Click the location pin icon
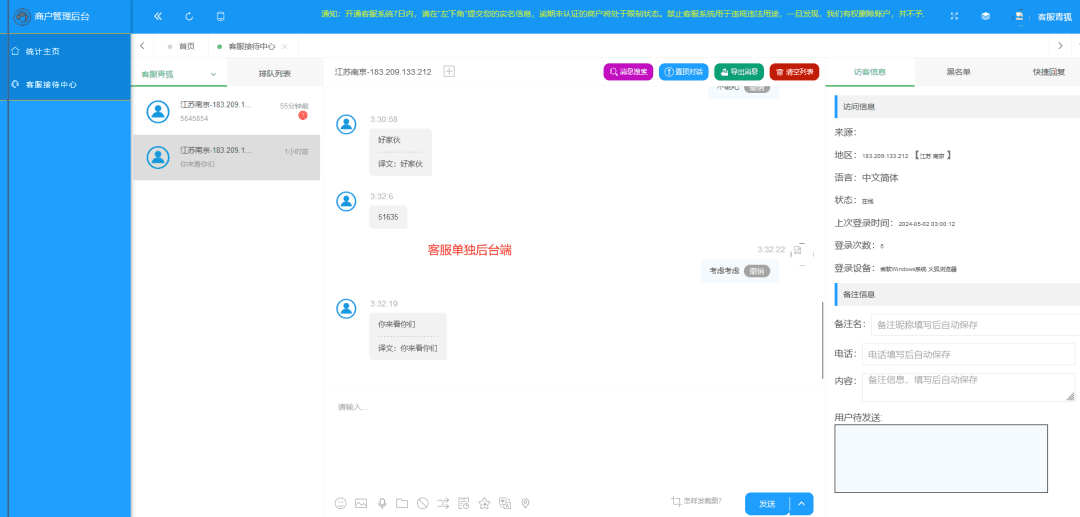The height and width of the screenshot is (517, 1080). (x=526, y=503)
